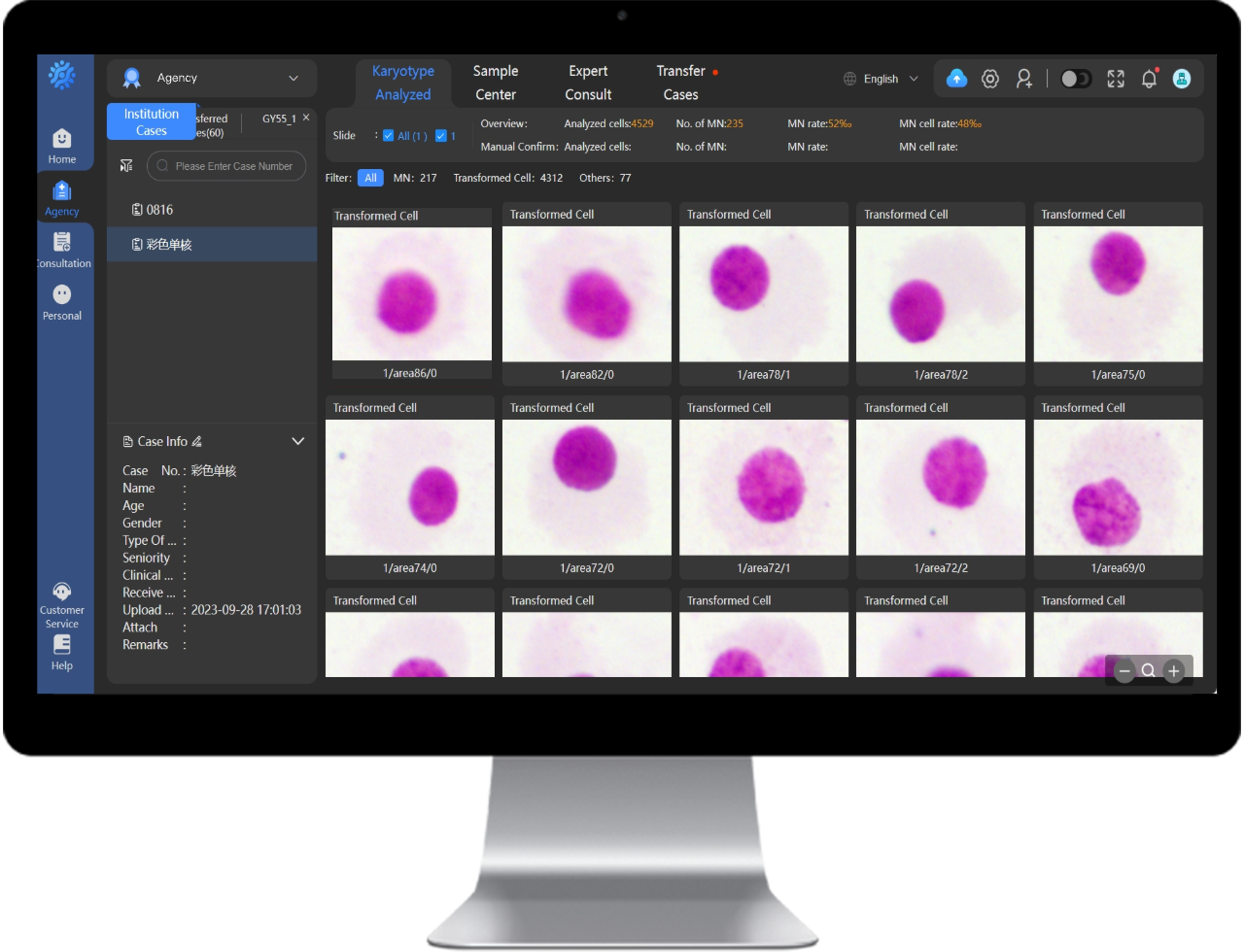
Task: Click the cloud upload icon
Action: 956,79
